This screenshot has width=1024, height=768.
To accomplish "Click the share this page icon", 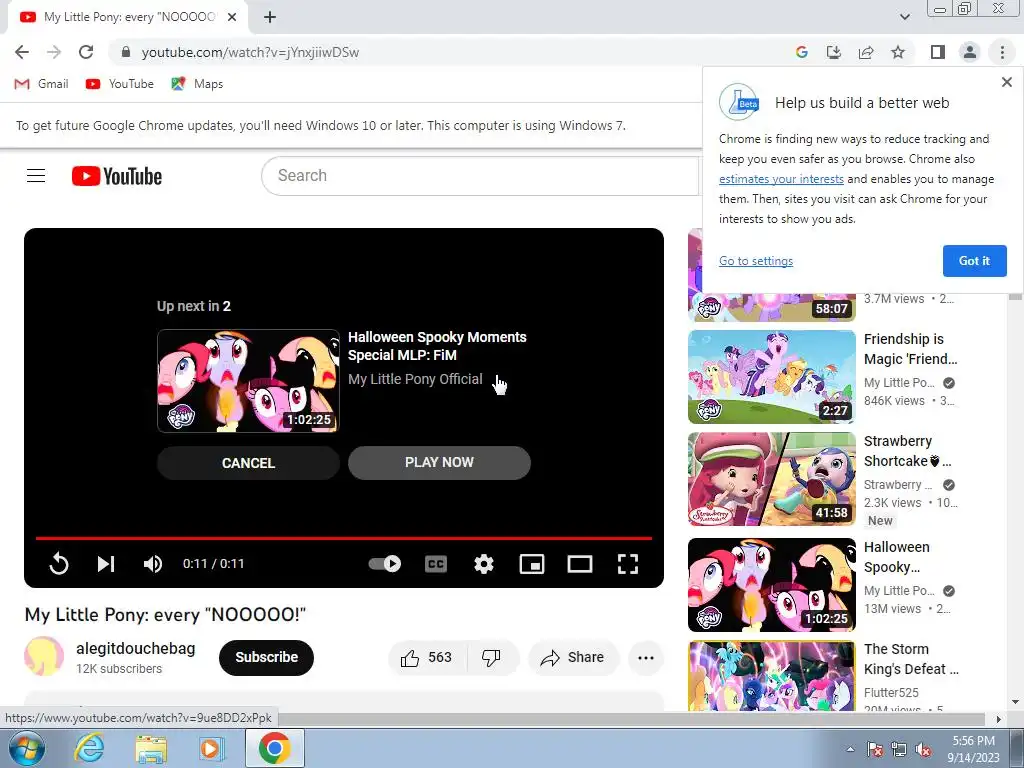I will [866, 52].
